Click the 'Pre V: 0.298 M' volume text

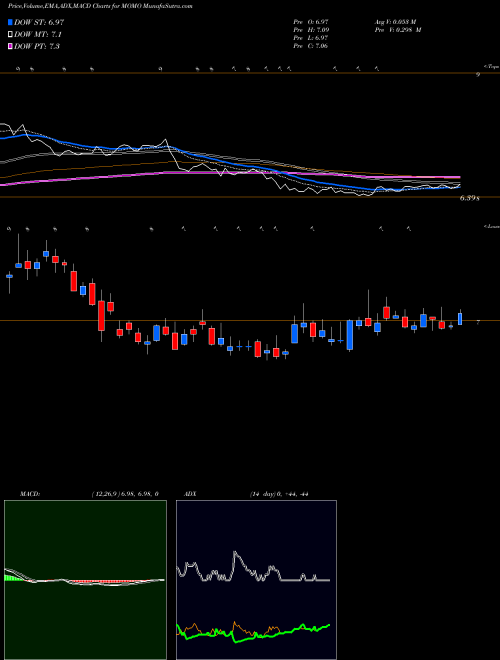(397, 29)
